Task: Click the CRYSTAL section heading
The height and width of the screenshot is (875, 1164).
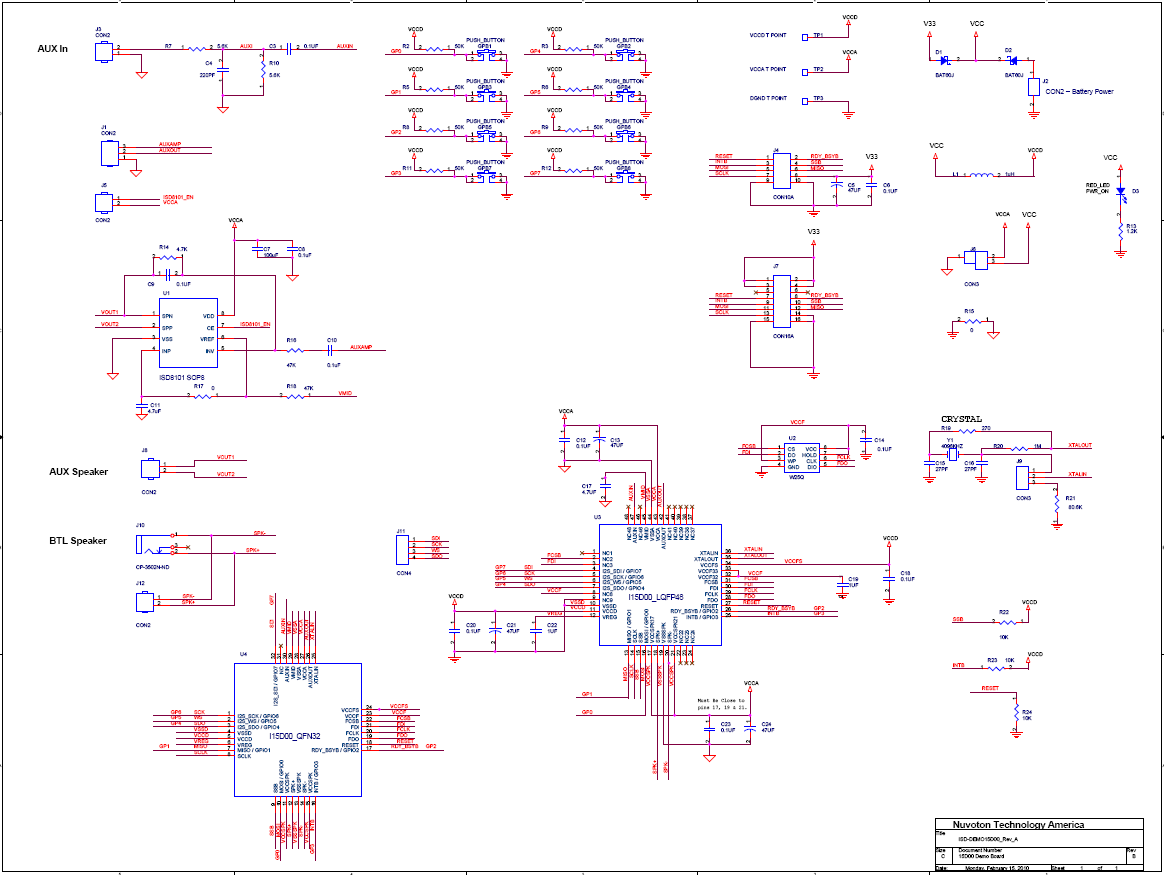Action: 961,419
